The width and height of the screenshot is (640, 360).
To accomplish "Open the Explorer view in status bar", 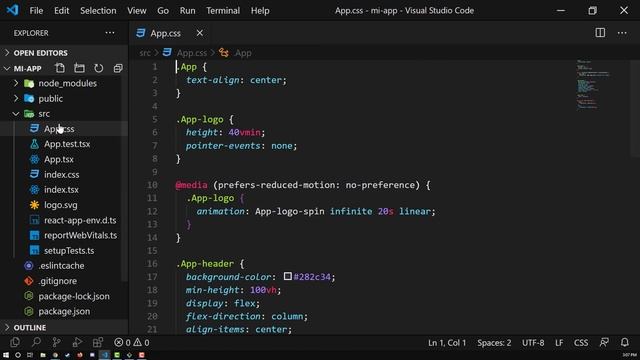I will click(x=15, y=342).
